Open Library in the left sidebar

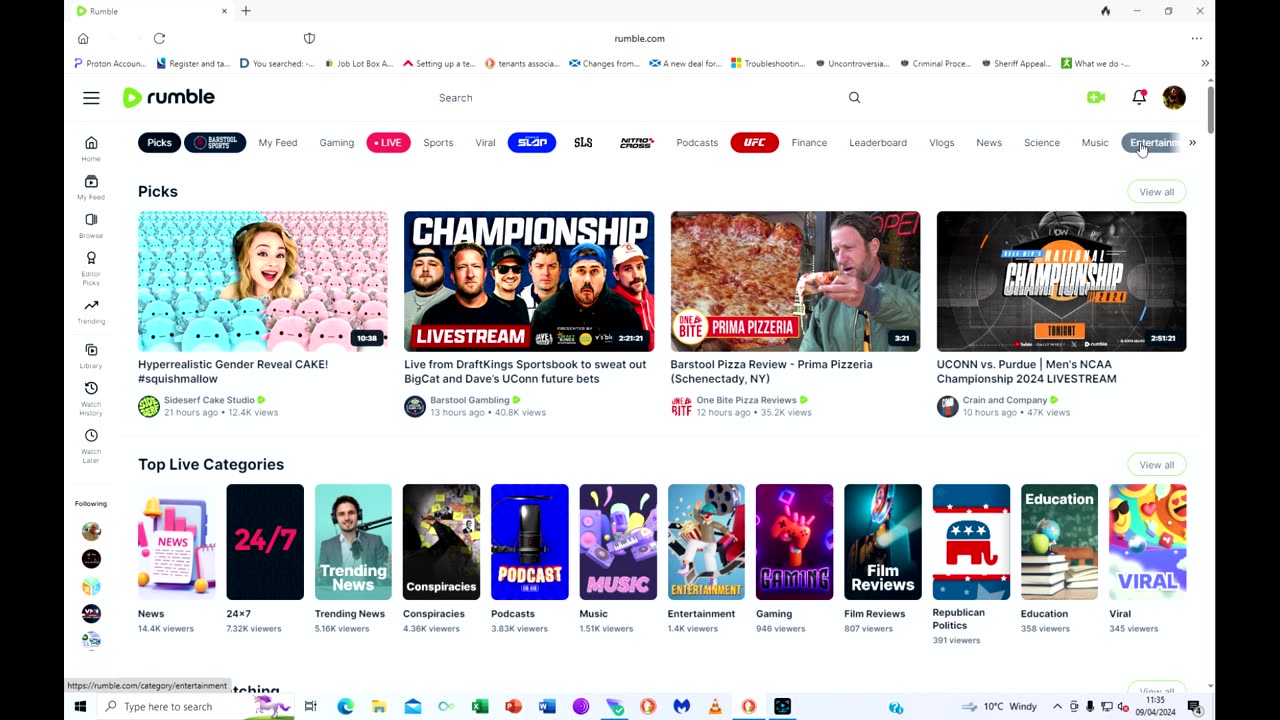click(x=91, y=355)
